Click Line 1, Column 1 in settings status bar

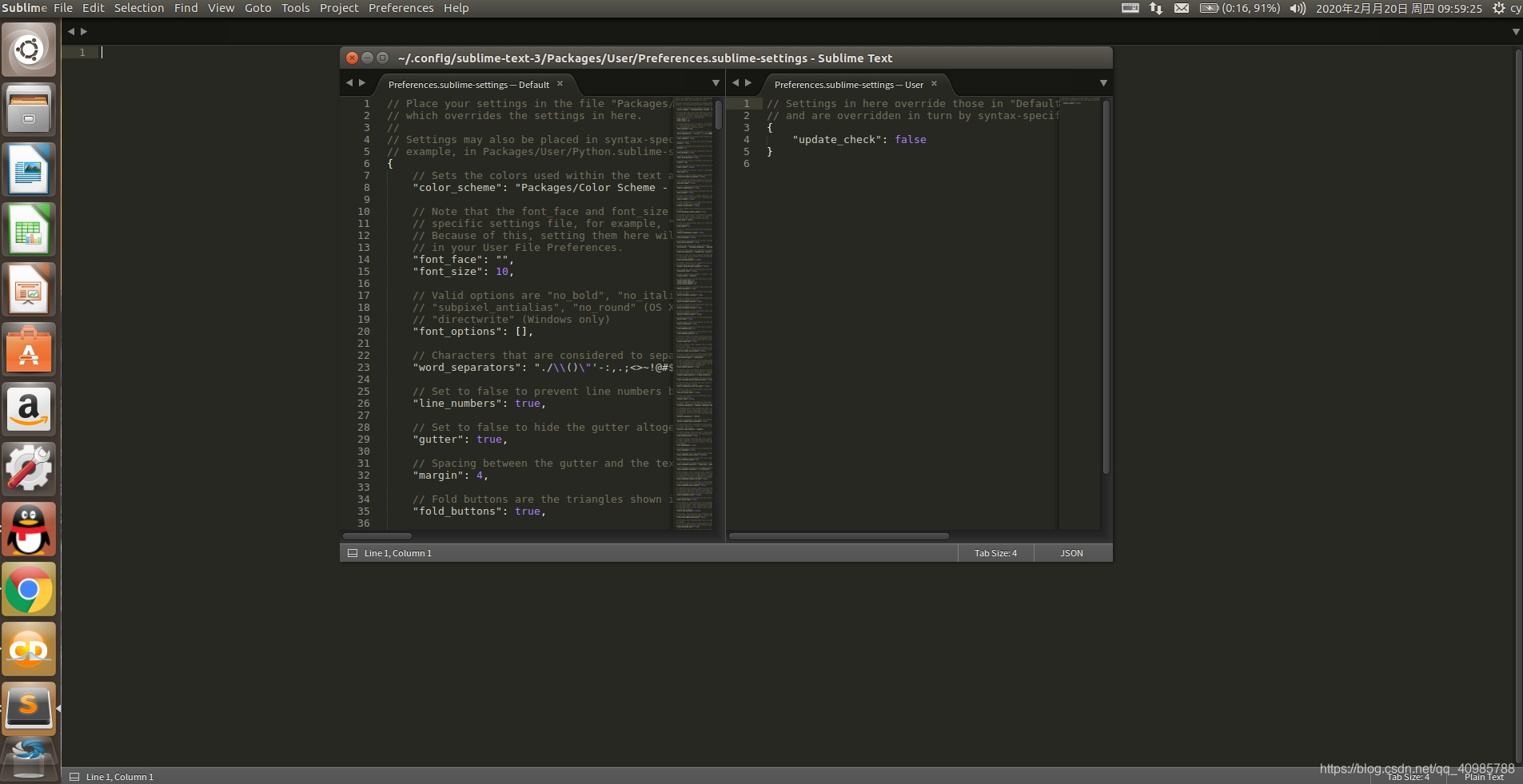pos(398,553)
